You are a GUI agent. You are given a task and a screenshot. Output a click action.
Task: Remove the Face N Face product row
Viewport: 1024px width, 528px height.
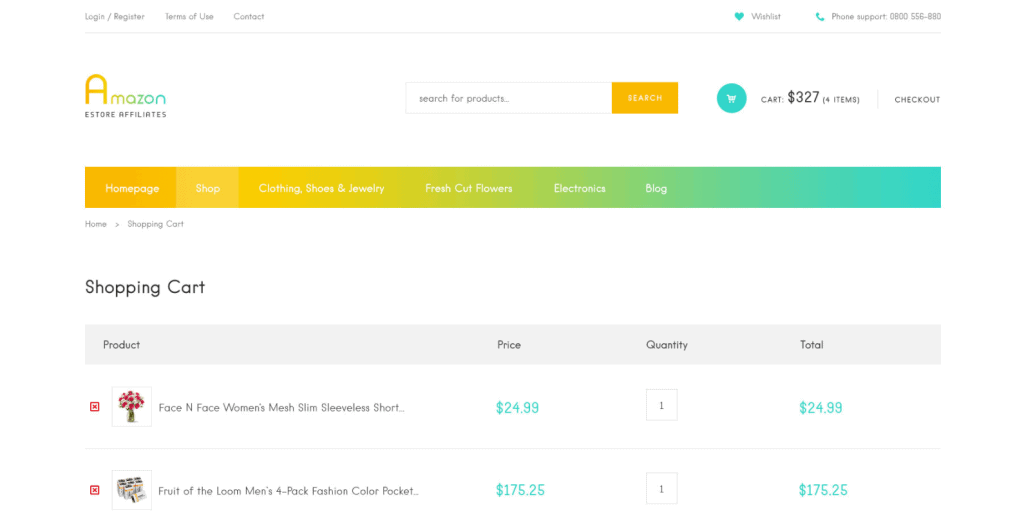point(95,406)
